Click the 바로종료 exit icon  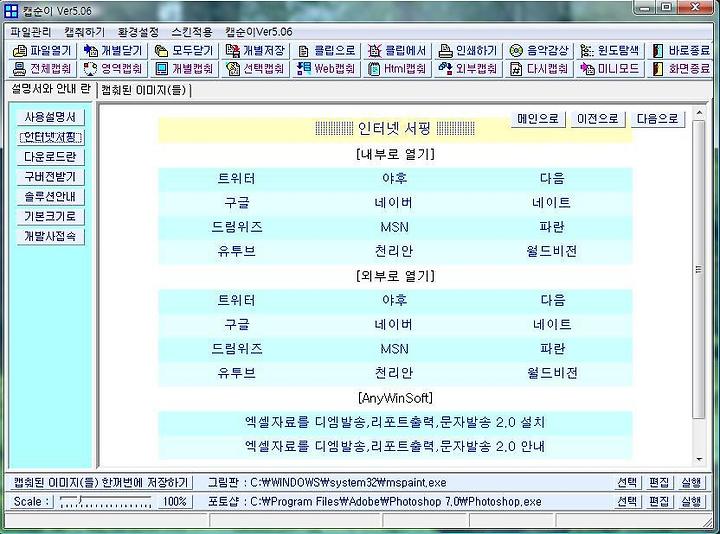(x=658, y=51)
